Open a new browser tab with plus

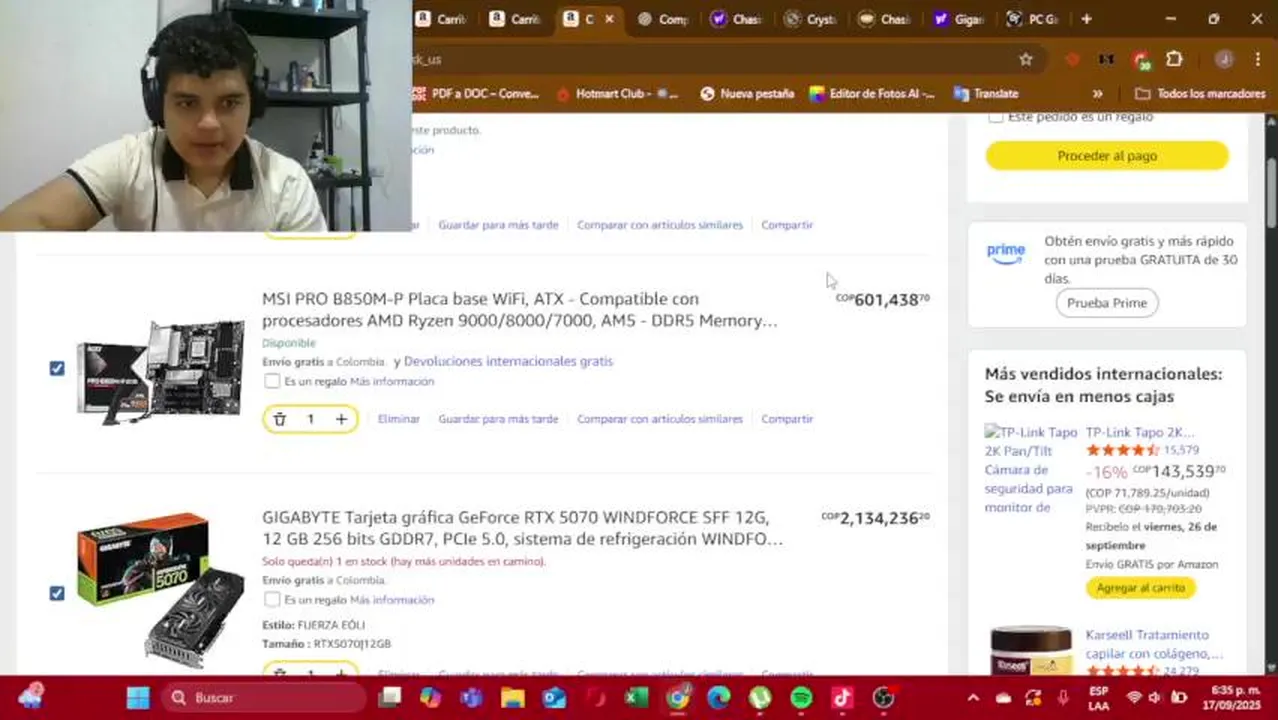(1087, 19)
